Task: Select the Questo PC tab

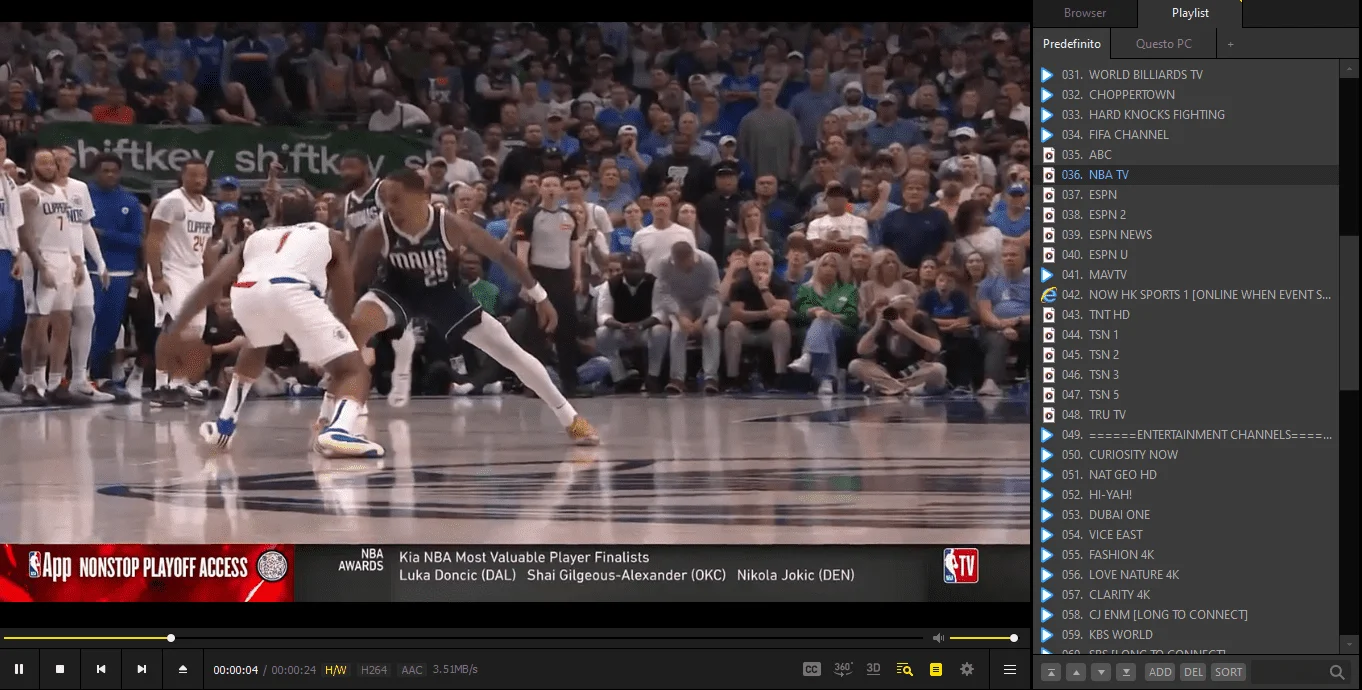Action: pyautogui.click(x=1164, y=44)
